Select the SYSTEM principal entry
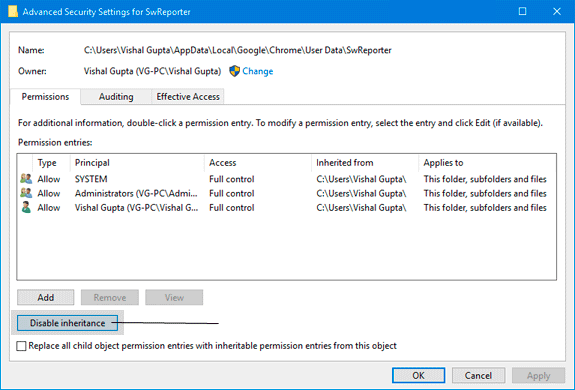Viewport: 575px width, 390px height. [91, 179]
